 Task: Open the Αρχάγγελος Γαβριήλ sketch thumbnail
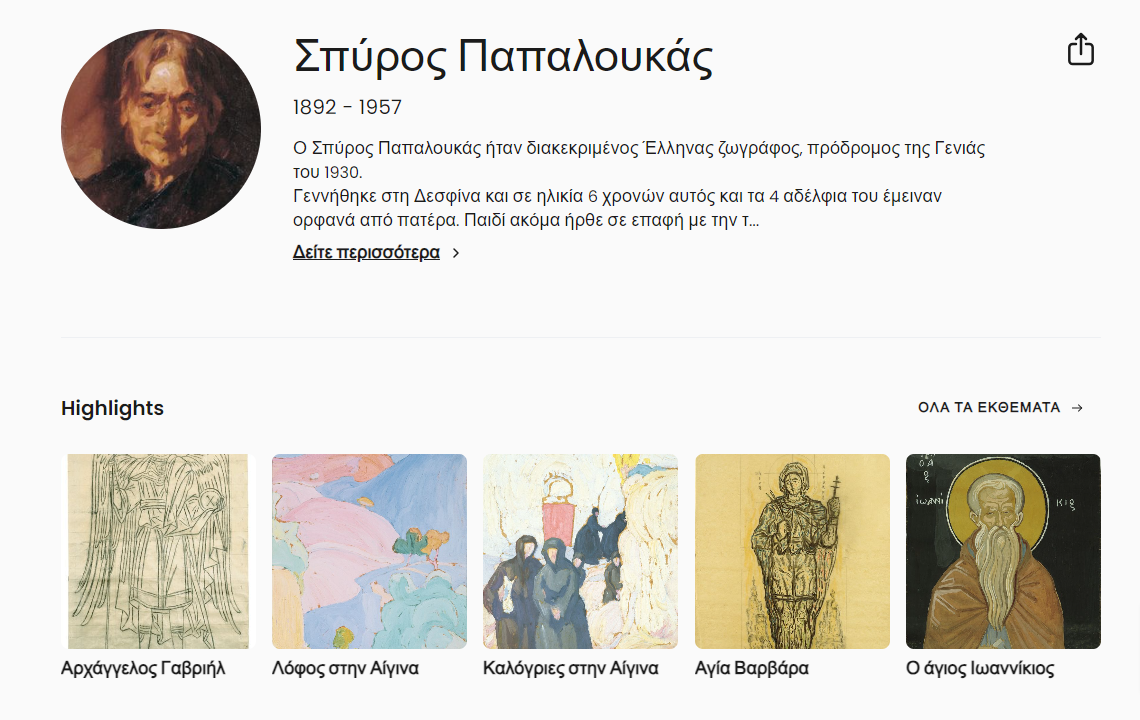158,551
